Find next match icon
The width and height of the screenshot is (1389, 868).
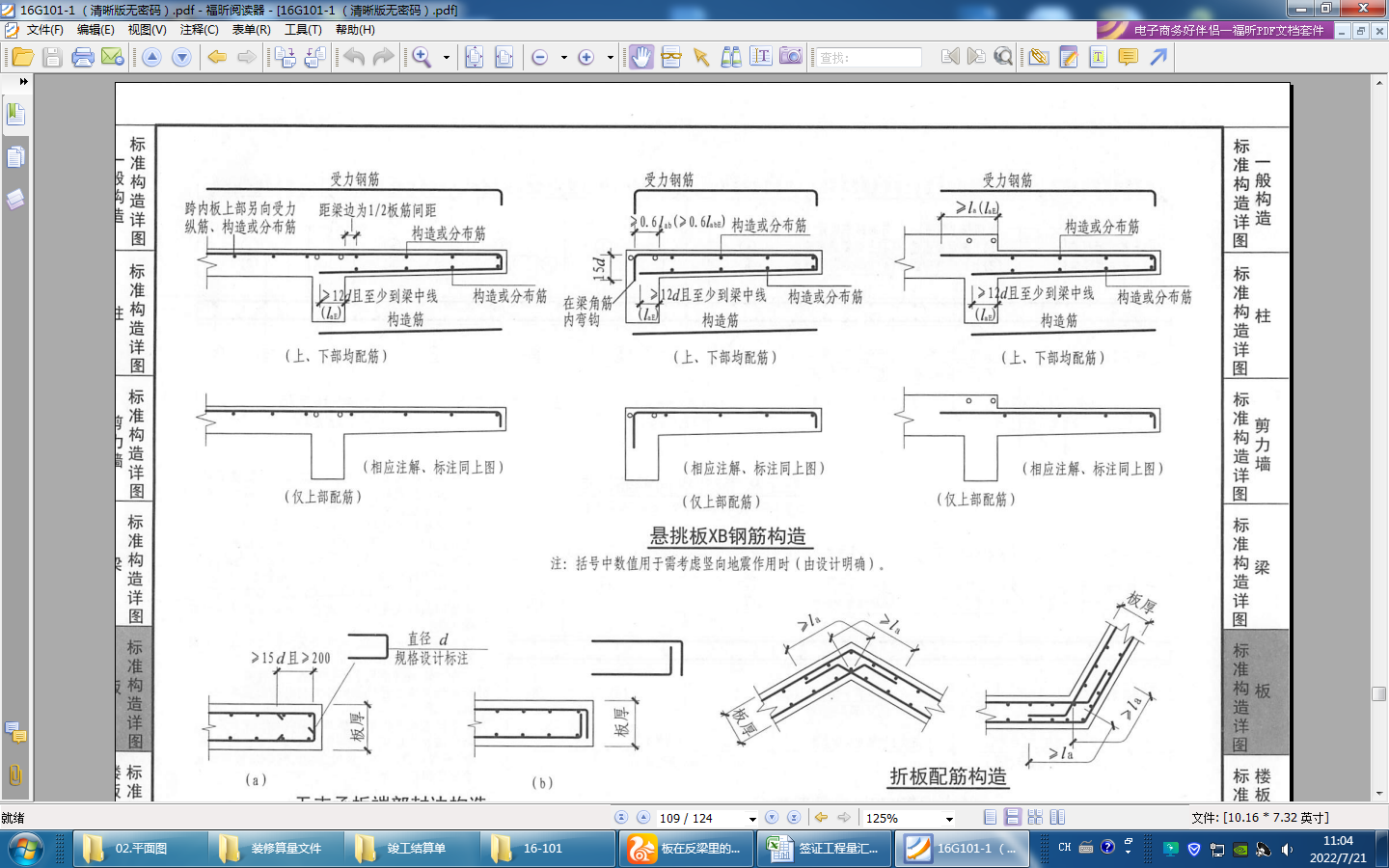(x=976, y=57)
